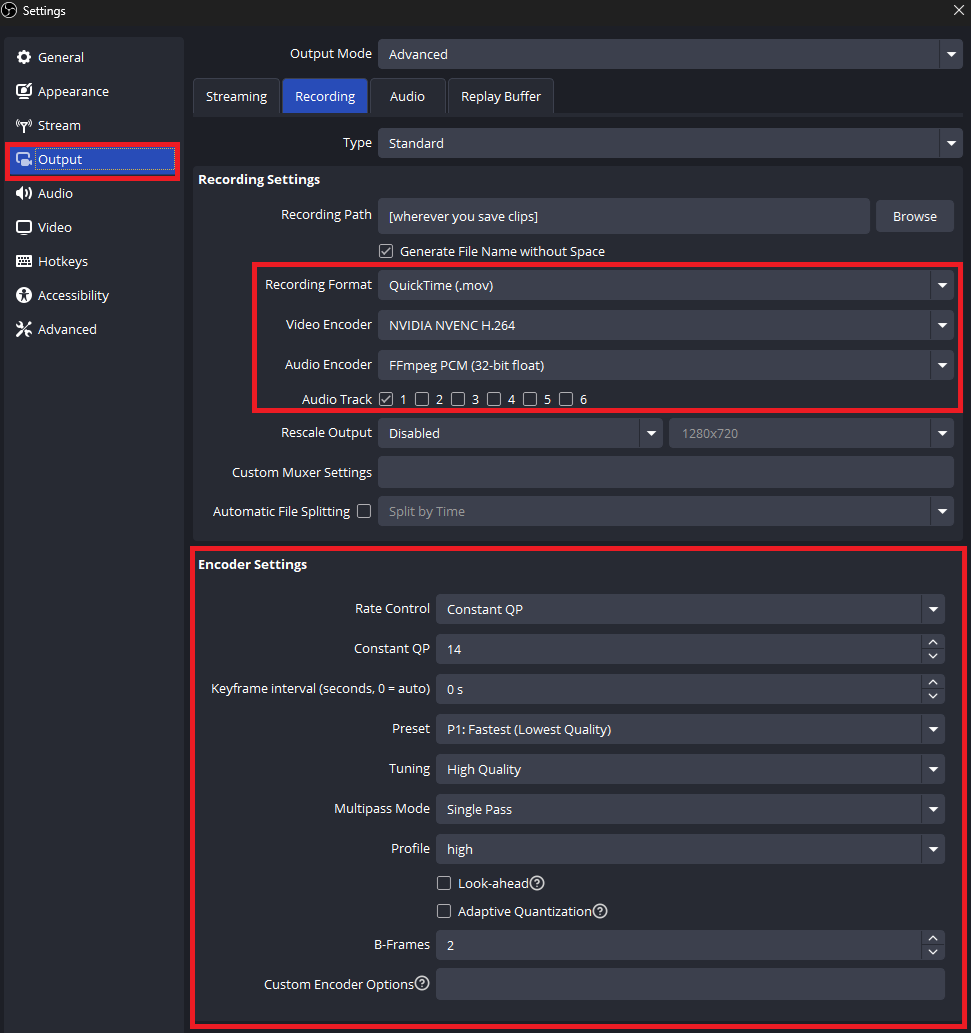Click the Browse button for recording path
Image resolution: width=971 pixels, height=1033 pixels.
click(x=915, y=217)
